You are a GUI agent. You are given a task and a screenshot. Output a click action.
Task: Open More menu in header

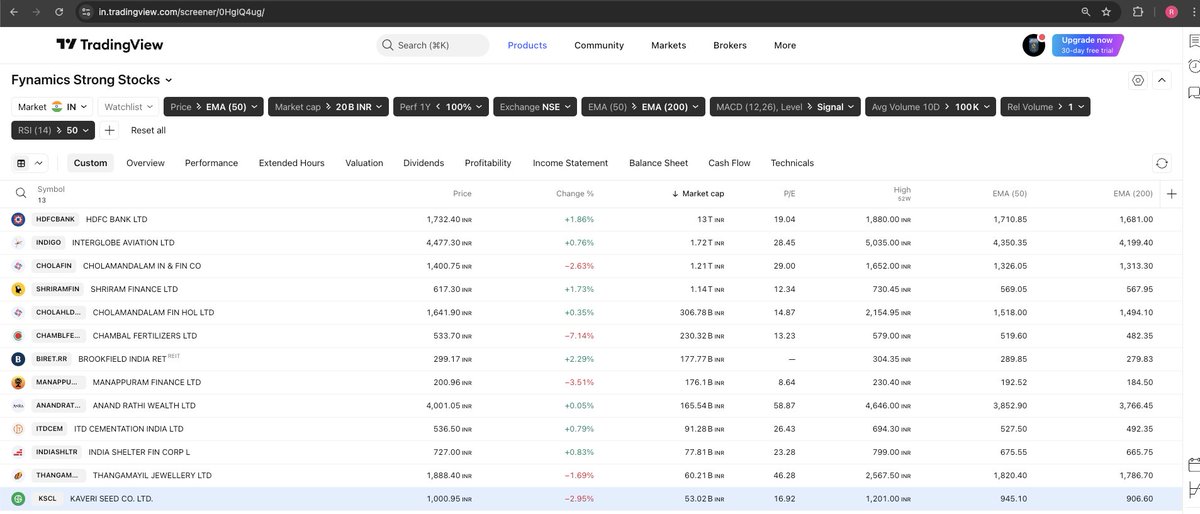coord(785,45)
